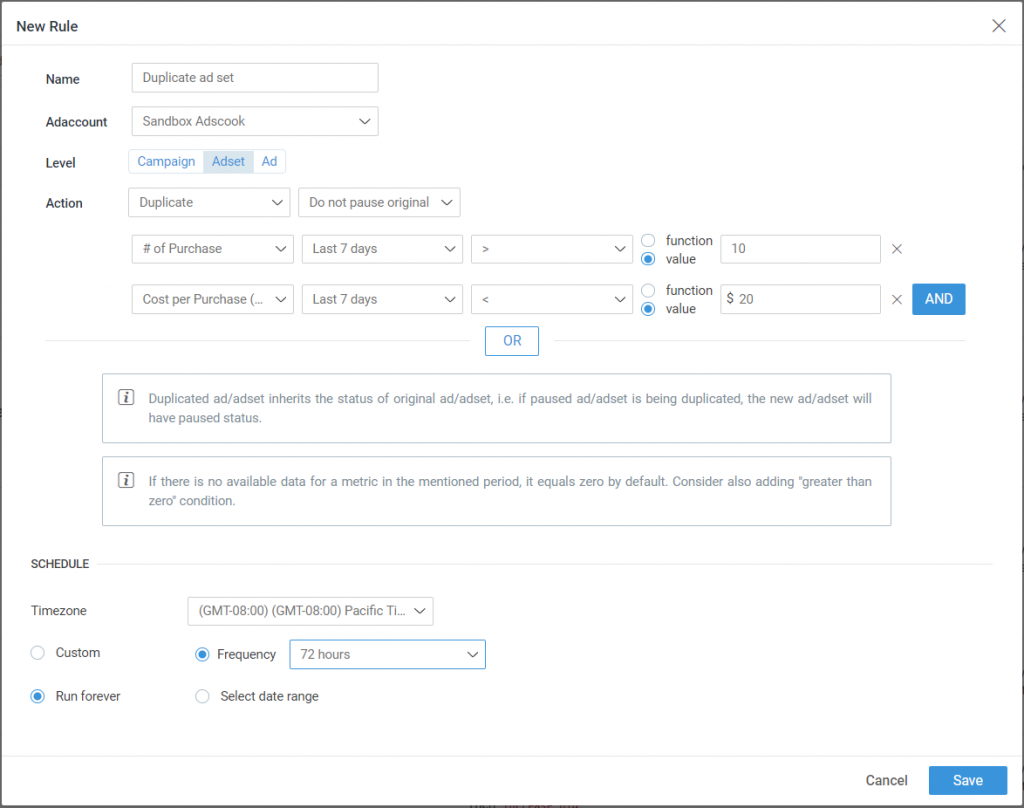The image size is (1024, 808).
Task: Select value radio for # of Purchase row
Action: [x=648, y=259]
